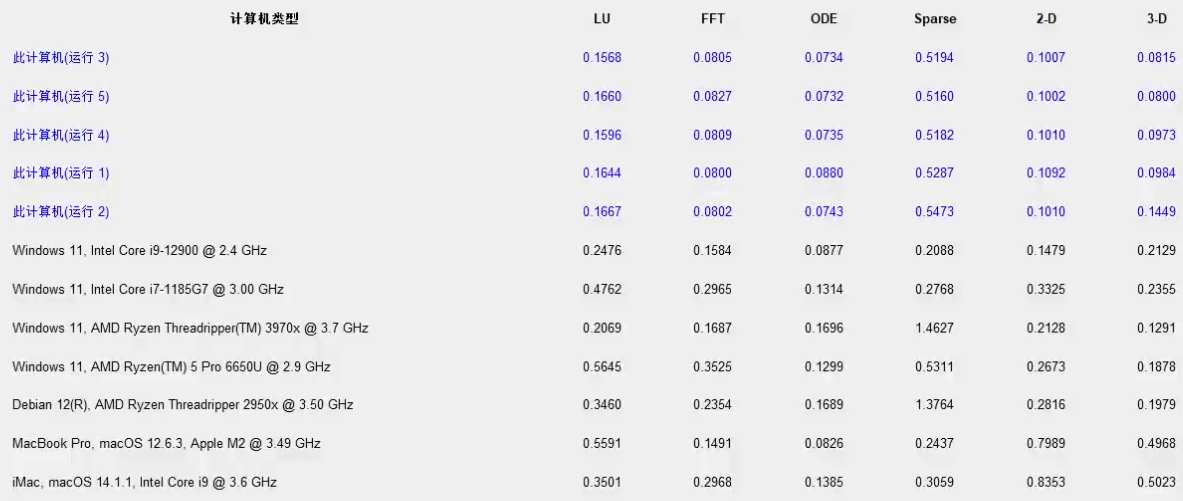The image size is (1183, 501).
Task: Click the MacBook Pro Apple M2 row
Action: tap(166, 443)
